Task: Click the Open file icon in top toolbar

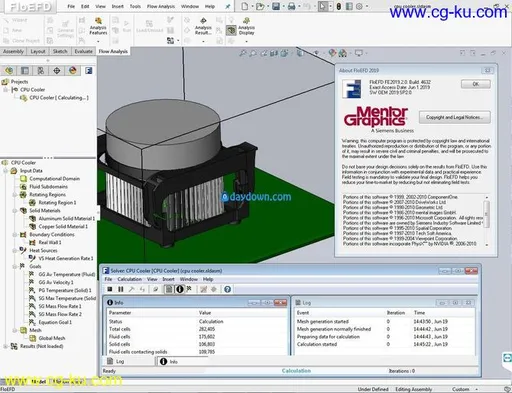Action: pos(260,6)
